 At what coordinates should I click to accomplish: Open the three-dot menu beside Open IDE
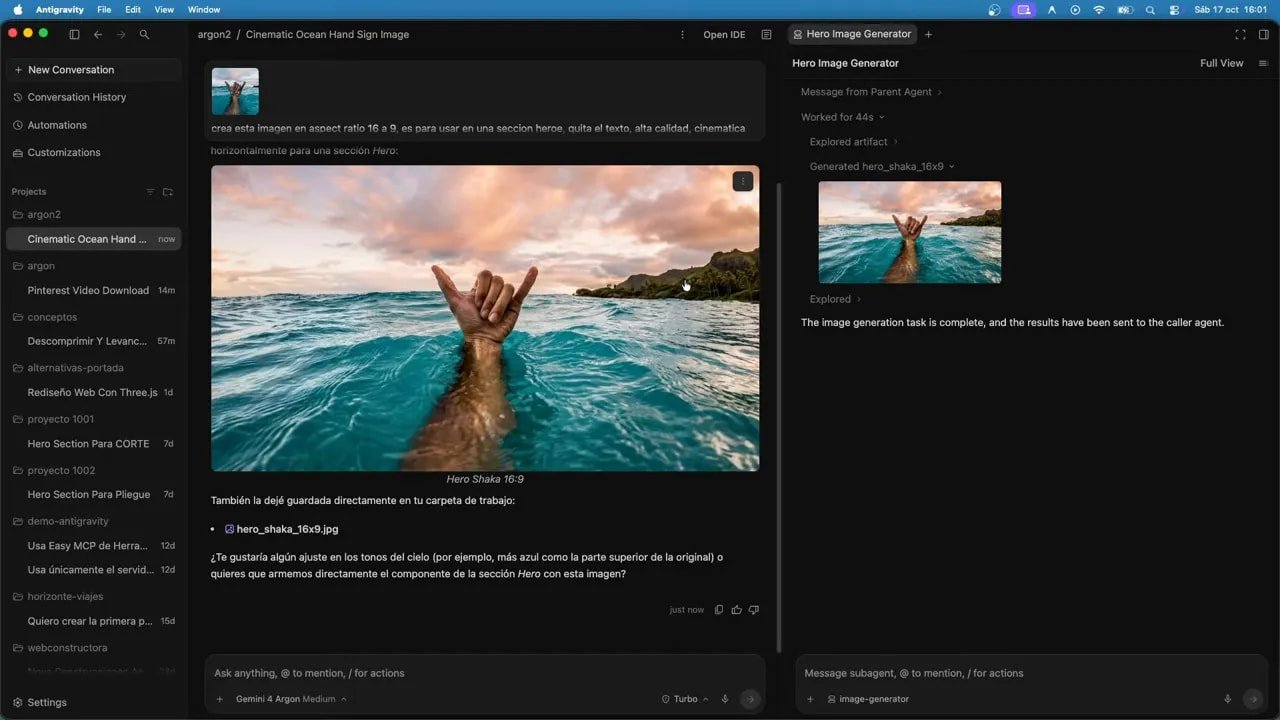click(683, 34)
